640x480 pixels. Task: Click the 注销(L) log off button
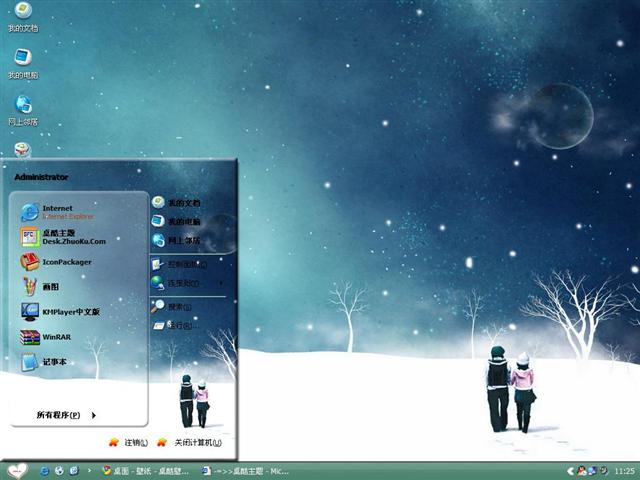tap(129, 442)
